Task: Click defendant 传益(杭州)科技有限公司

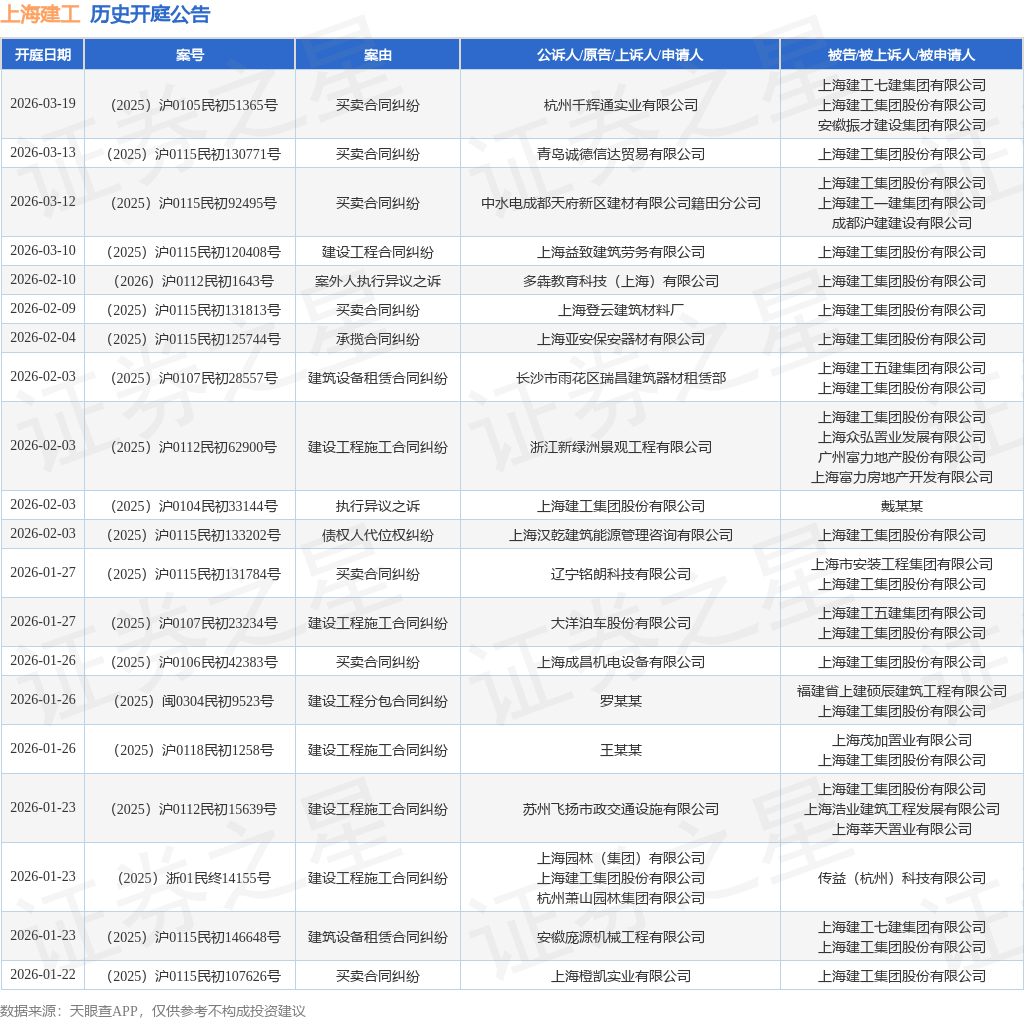Action: (902, 878)
